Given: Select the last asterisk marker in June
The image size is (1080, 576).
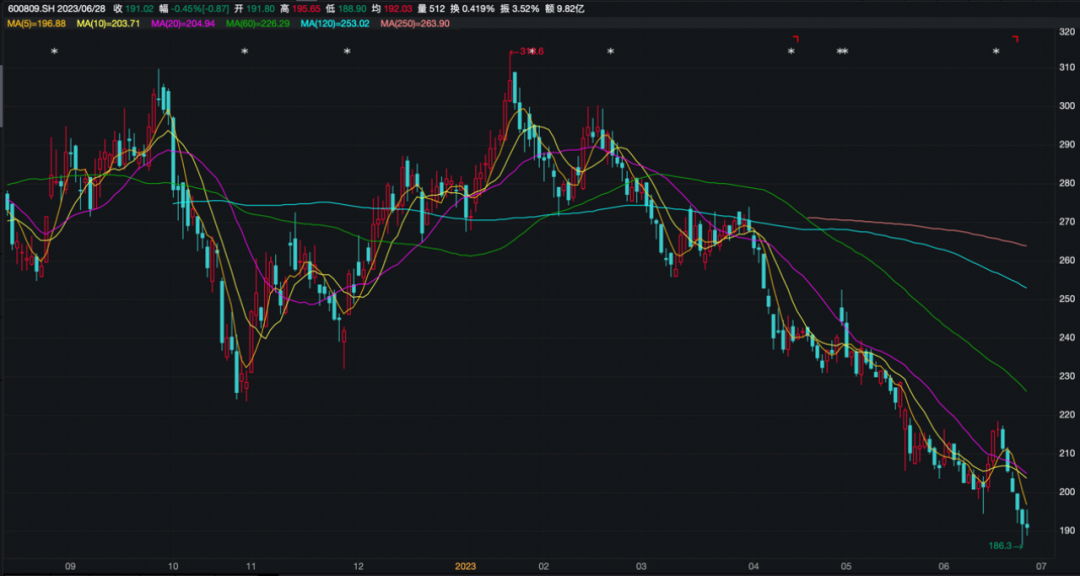Looking at the screenshot, I should [x=996, y=51].
